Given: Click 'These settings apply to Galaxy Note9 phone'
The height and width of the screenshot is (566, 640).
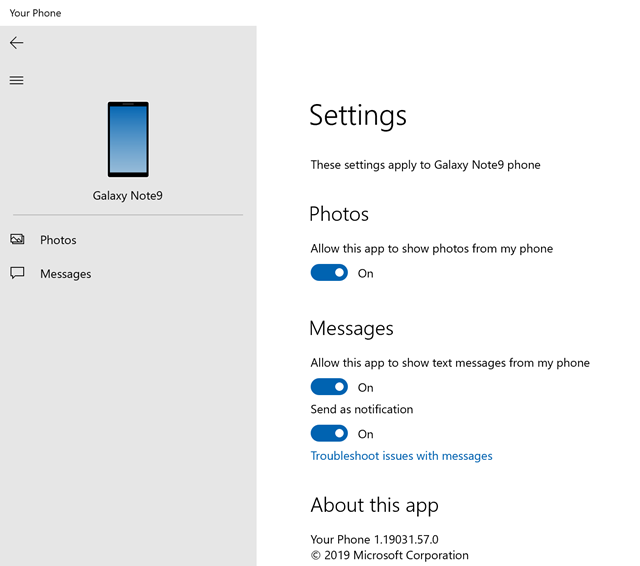Looking at the screenshot, I should (425, 165).
